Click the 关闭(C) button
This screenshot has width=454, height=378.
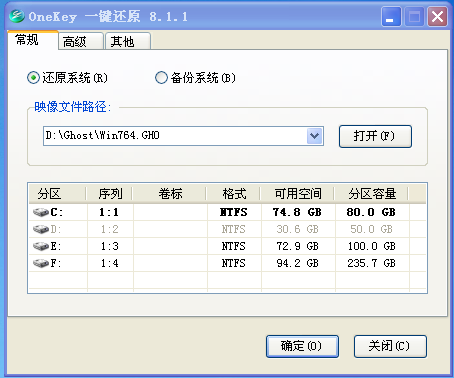(x=390, y=346)
